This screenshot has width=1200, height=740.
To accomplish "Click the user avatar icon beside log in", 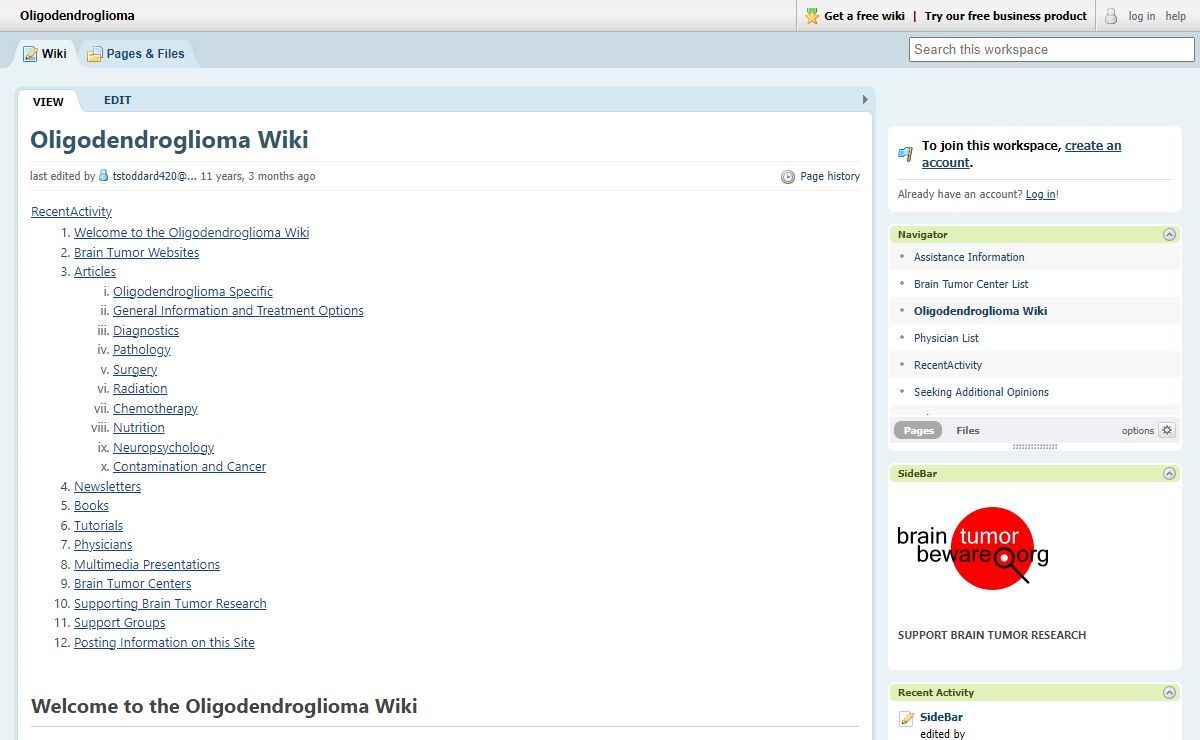I will coord(1111,16).
